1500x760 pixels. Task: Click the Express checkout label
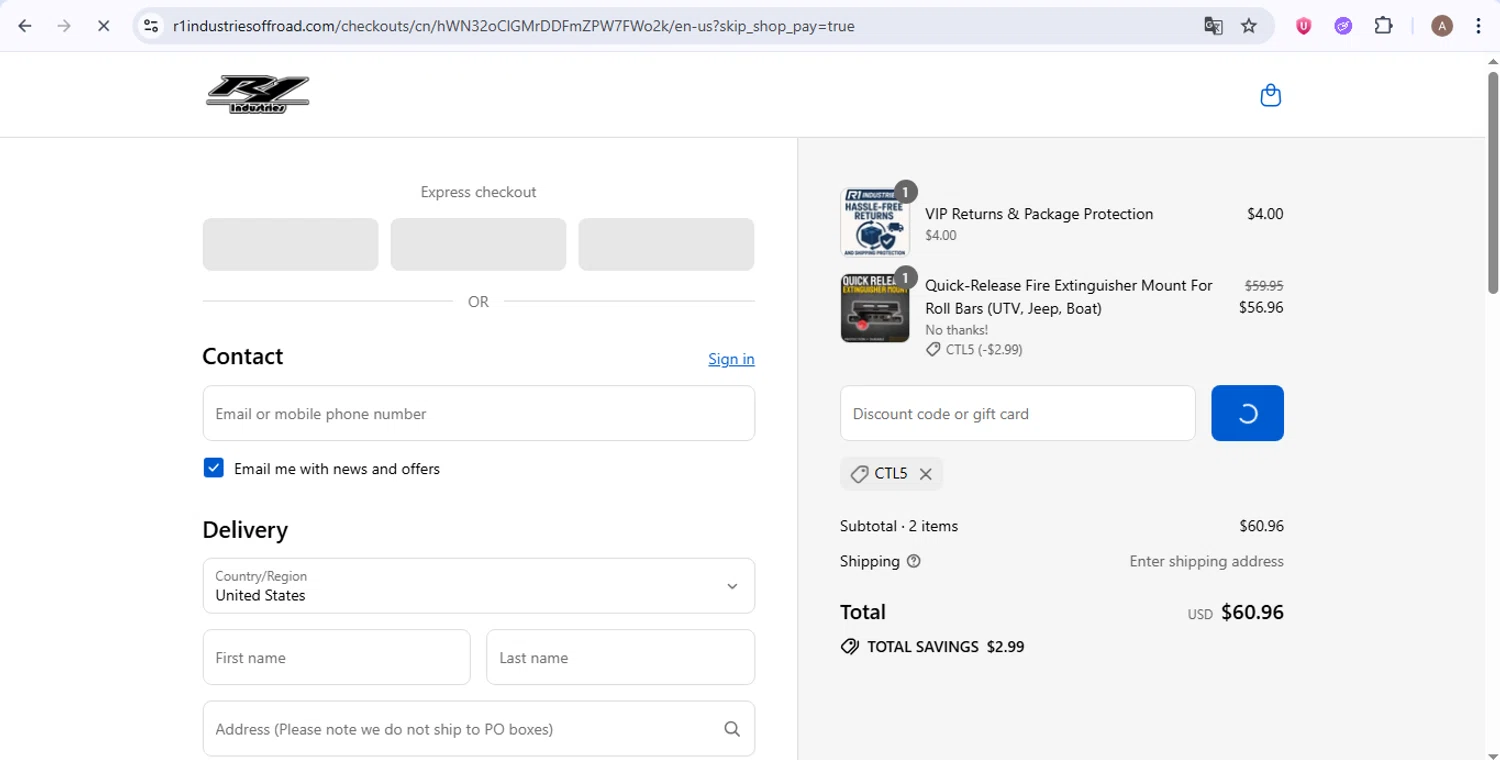(x=478, y=192)
